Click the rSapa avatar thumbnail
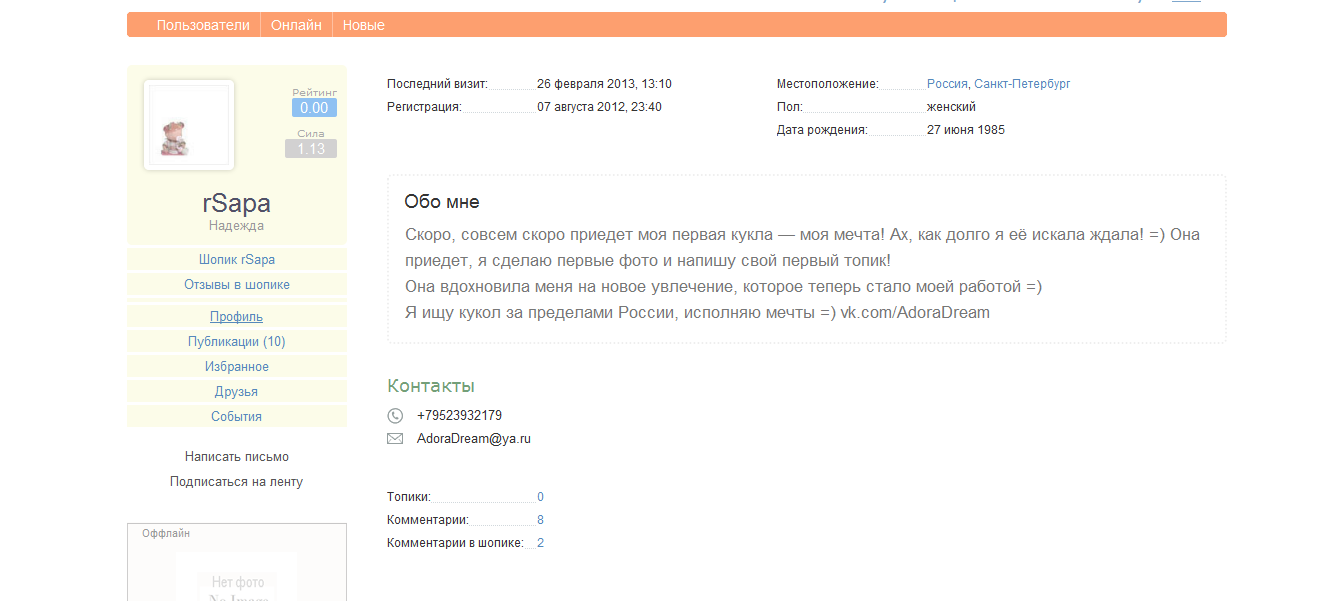Viewport: 1322px width, 601px height. [189, 126]
